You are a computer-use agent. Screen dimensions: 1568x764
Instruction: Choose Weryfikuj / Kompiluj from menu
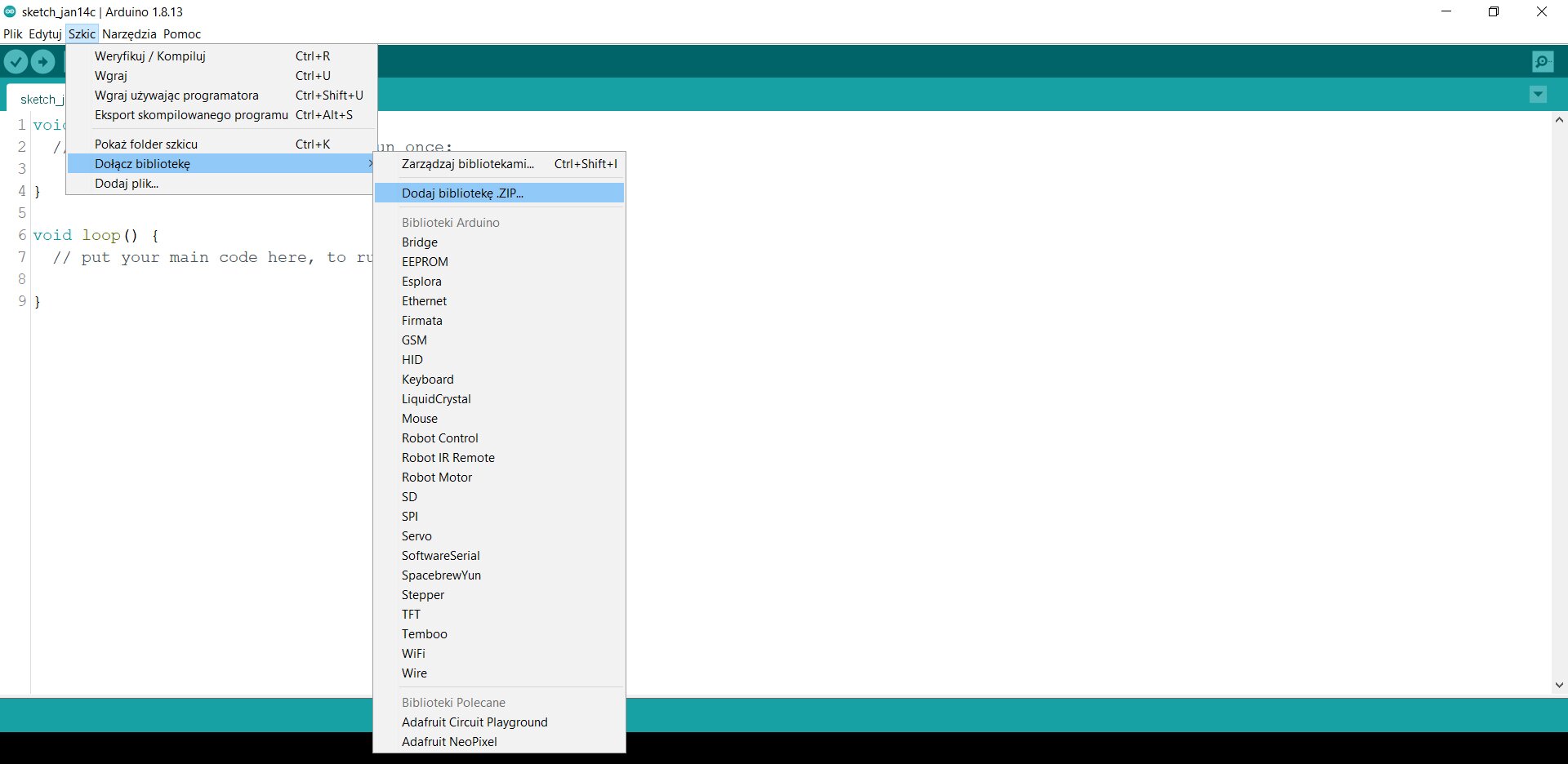tap(150, 56)
